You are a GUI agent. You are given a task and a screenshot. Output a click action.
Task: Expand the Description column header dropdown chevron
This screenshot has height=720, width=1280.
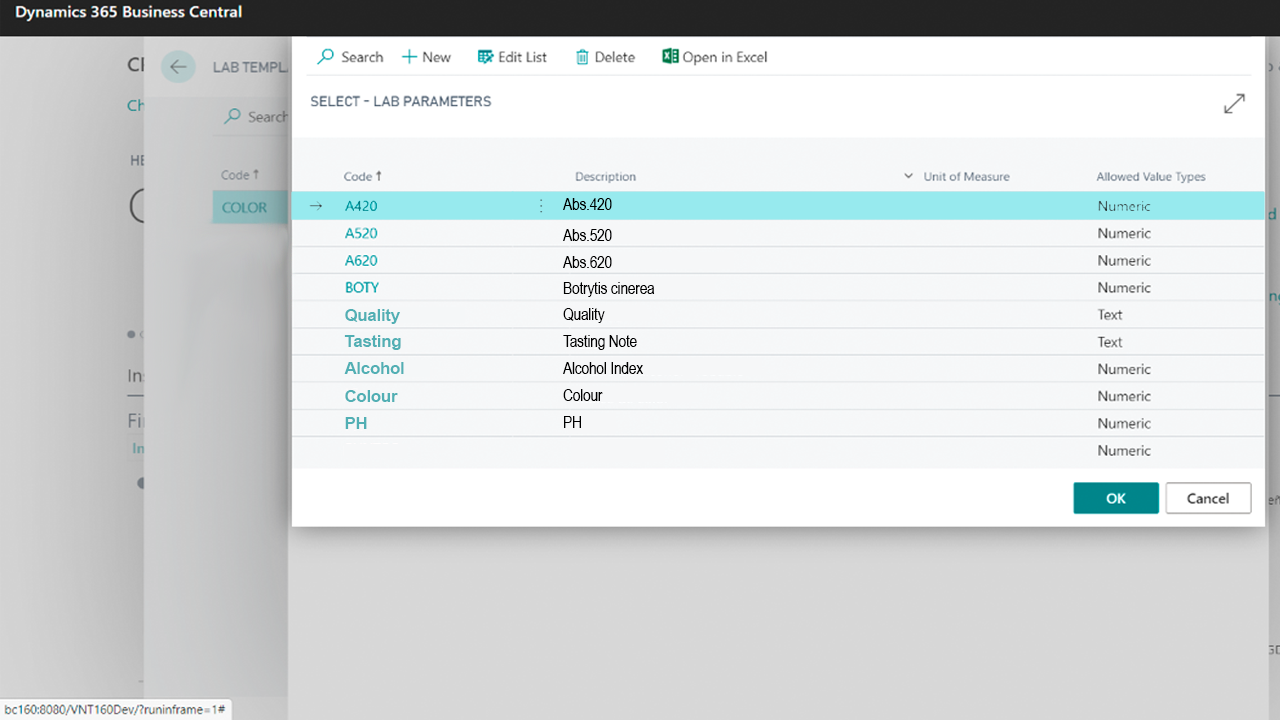click(908, 176)
